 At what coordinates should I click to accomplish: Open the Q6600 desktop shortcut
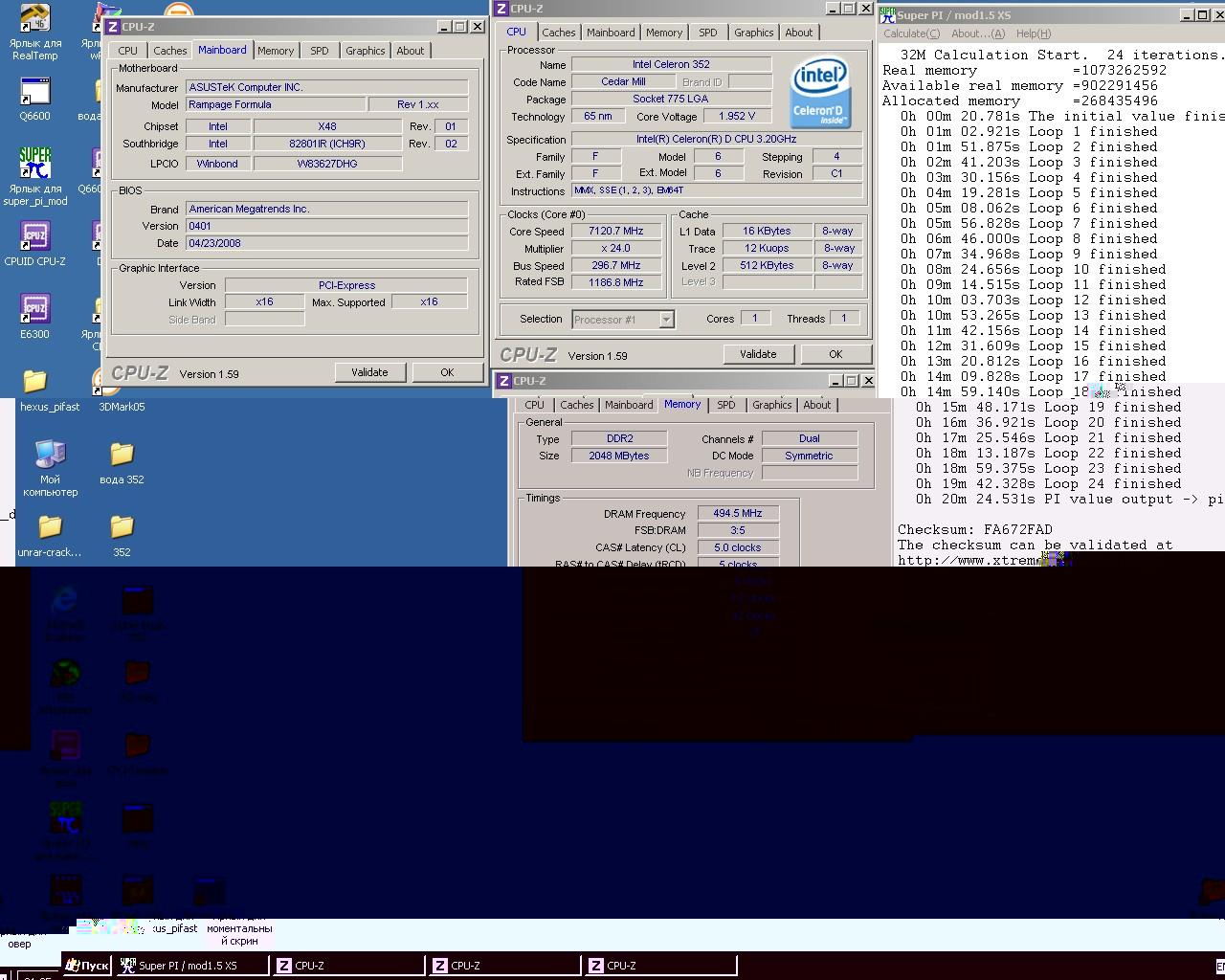pyautogui.click(x=35, y=99)
